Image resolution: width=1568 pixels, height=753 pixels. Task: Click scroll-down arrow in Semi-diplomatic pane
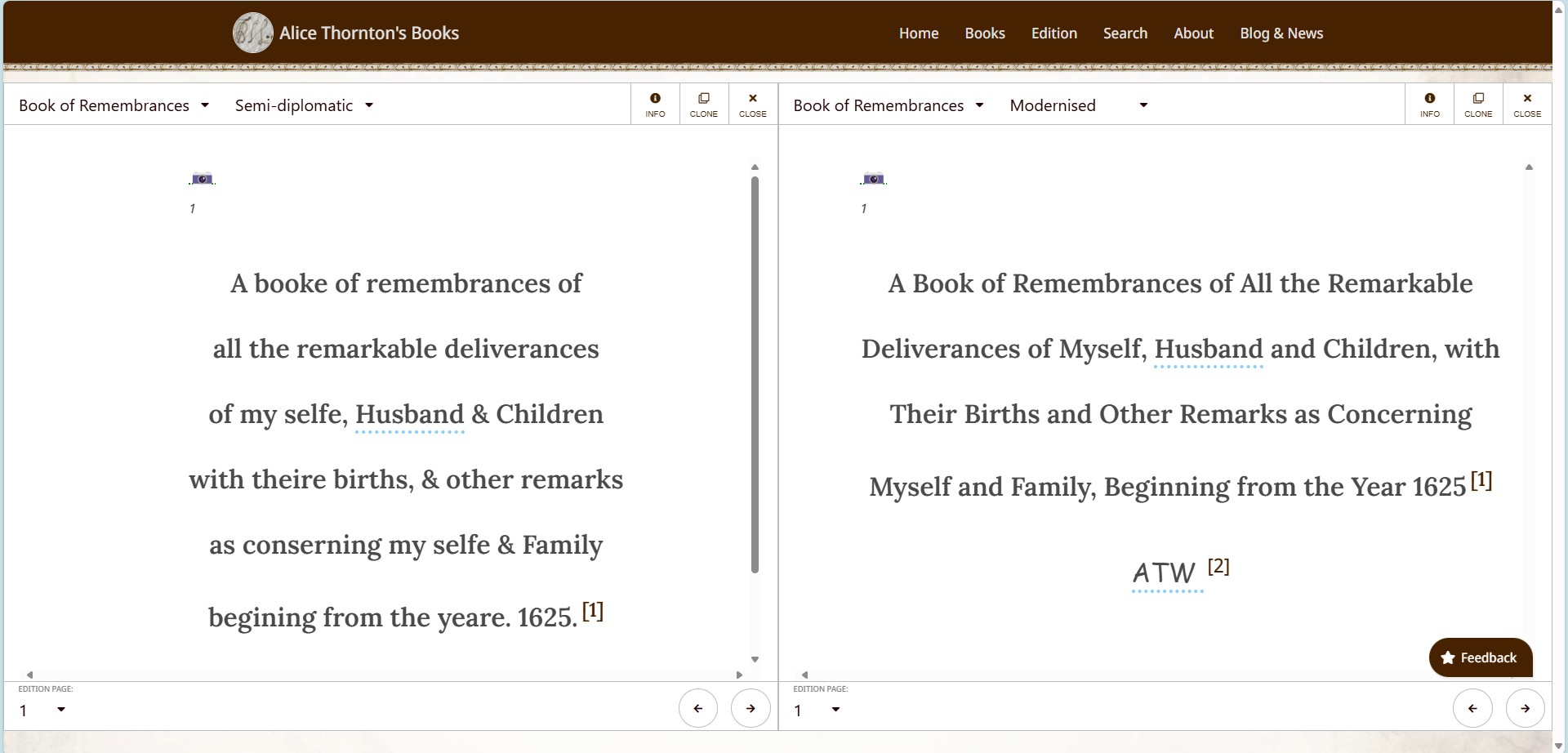[x=755, y=659]
